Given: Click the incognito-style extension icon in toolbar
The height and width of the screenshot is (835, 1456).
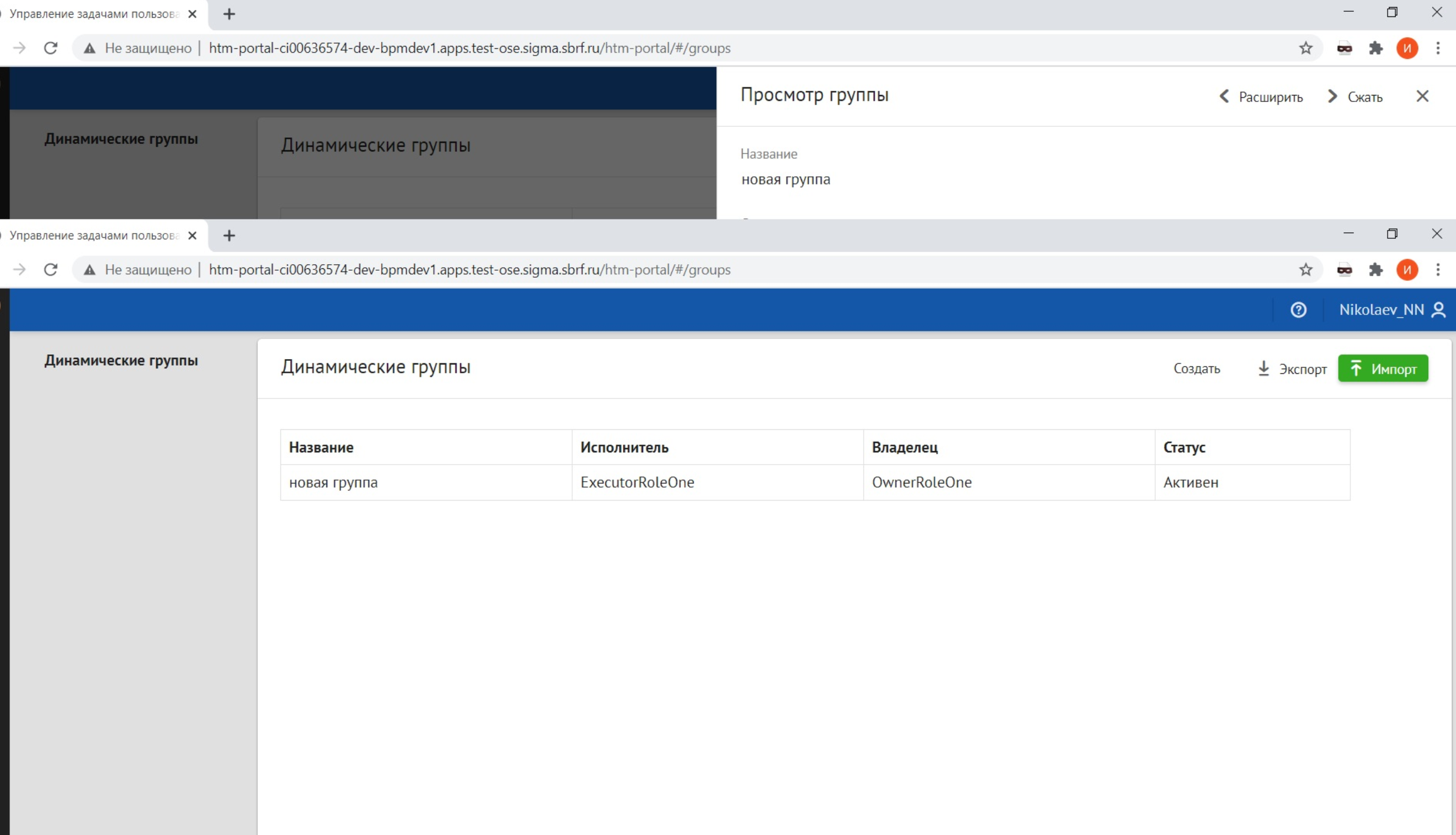Looking at the screenshot, I should 1345,269.
